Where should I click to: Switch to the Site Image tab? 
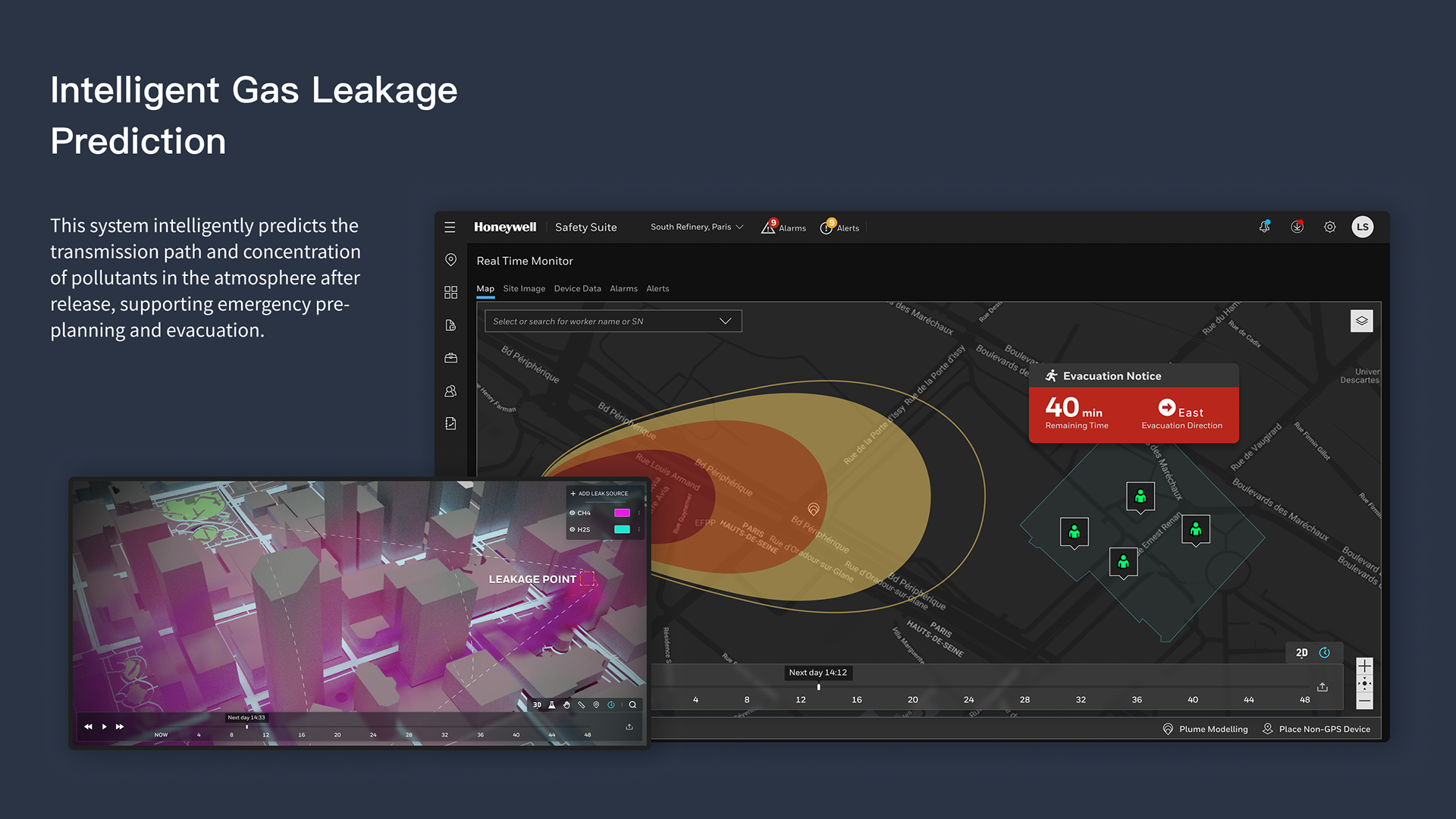523,289
